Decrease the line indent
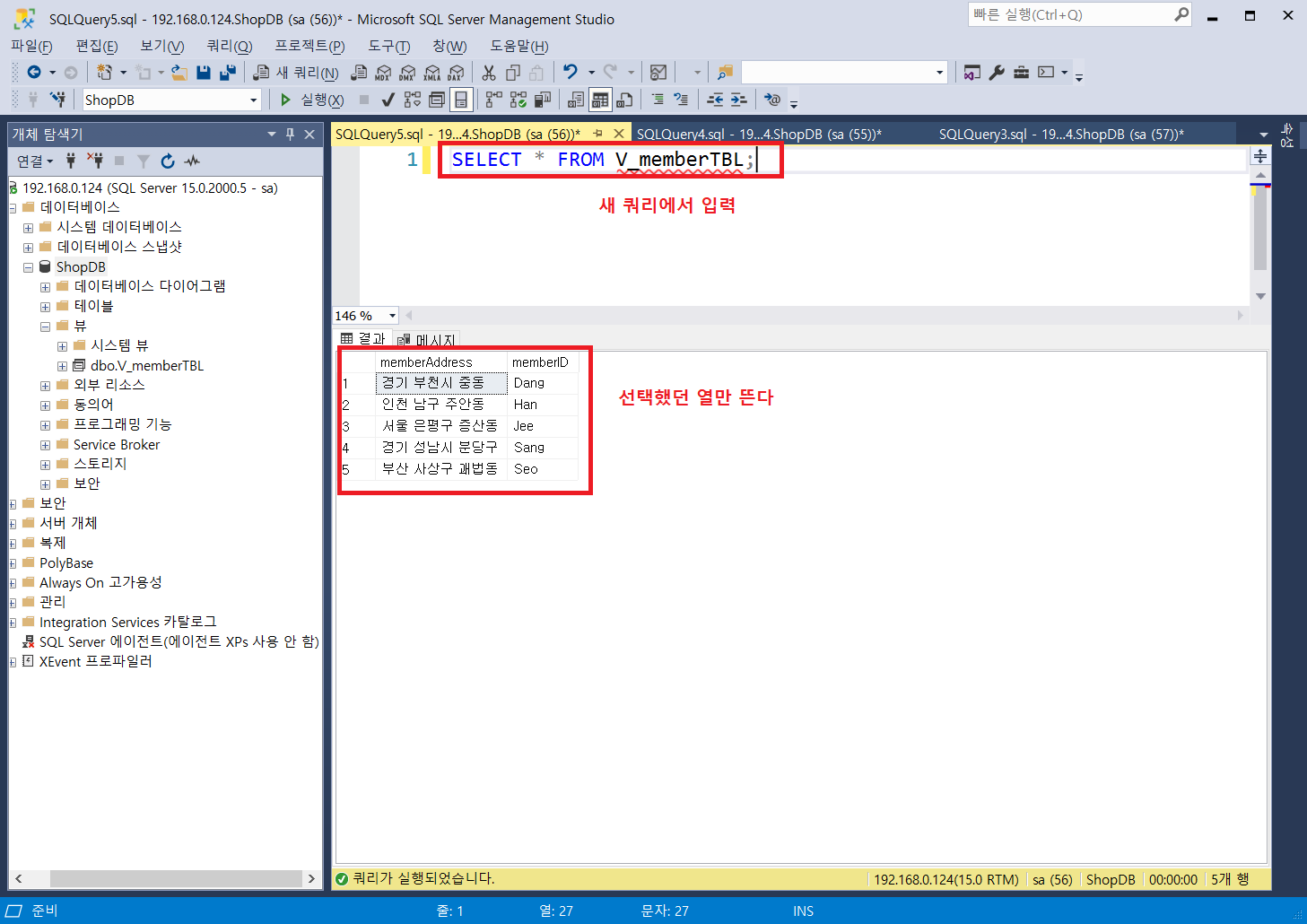1307x924 pixels. [715, 100]
